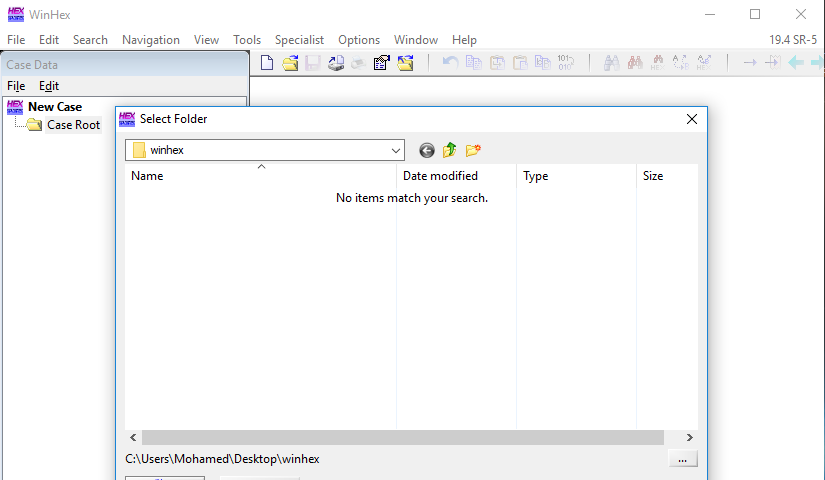The height and width of the screenshot is (480, 825).
Task: Click the copy-with-letters toolbar icon
Action: coord(542,63)
